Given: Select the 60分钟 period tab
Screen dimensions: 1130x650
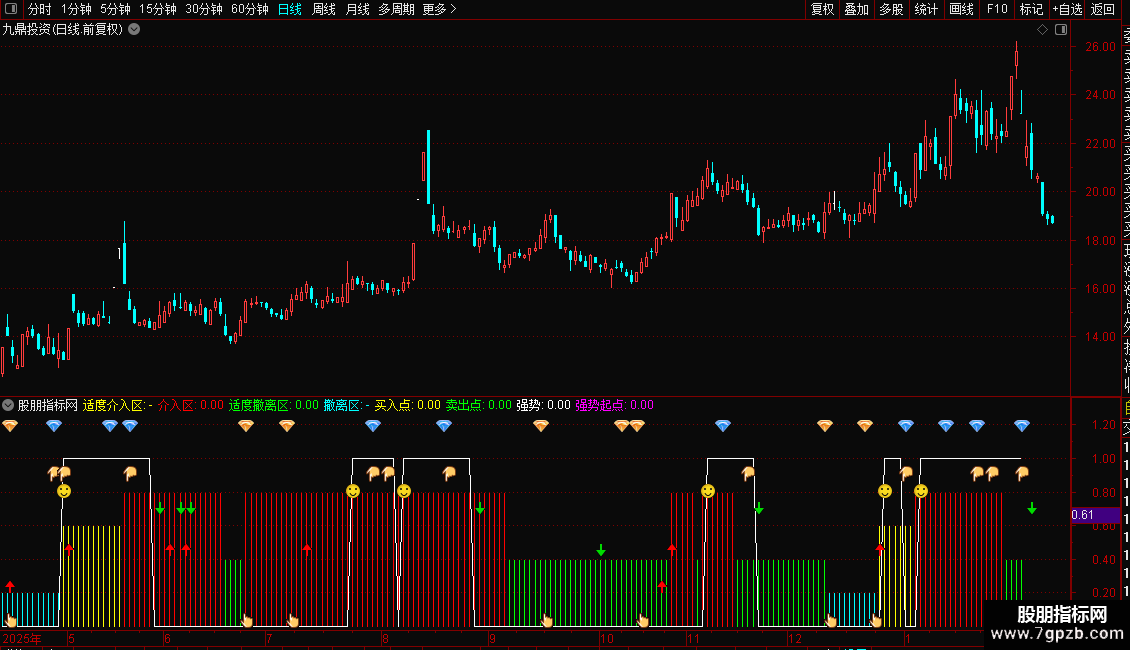Looking at the screenshot, I should click(250, 9).
